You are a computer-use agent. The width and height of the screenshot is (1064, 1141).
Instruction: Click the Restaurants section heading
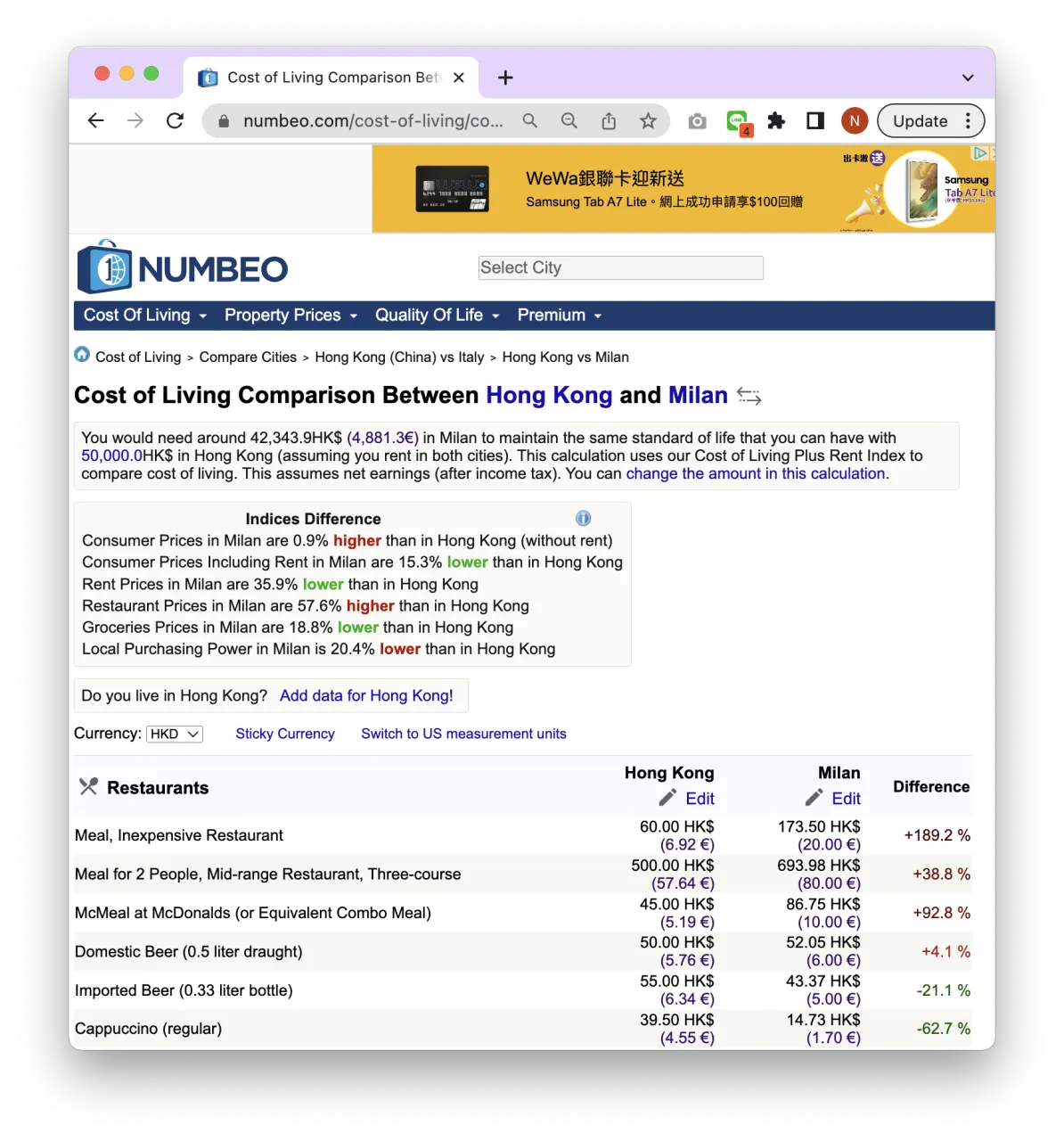[x=158, y=788]
